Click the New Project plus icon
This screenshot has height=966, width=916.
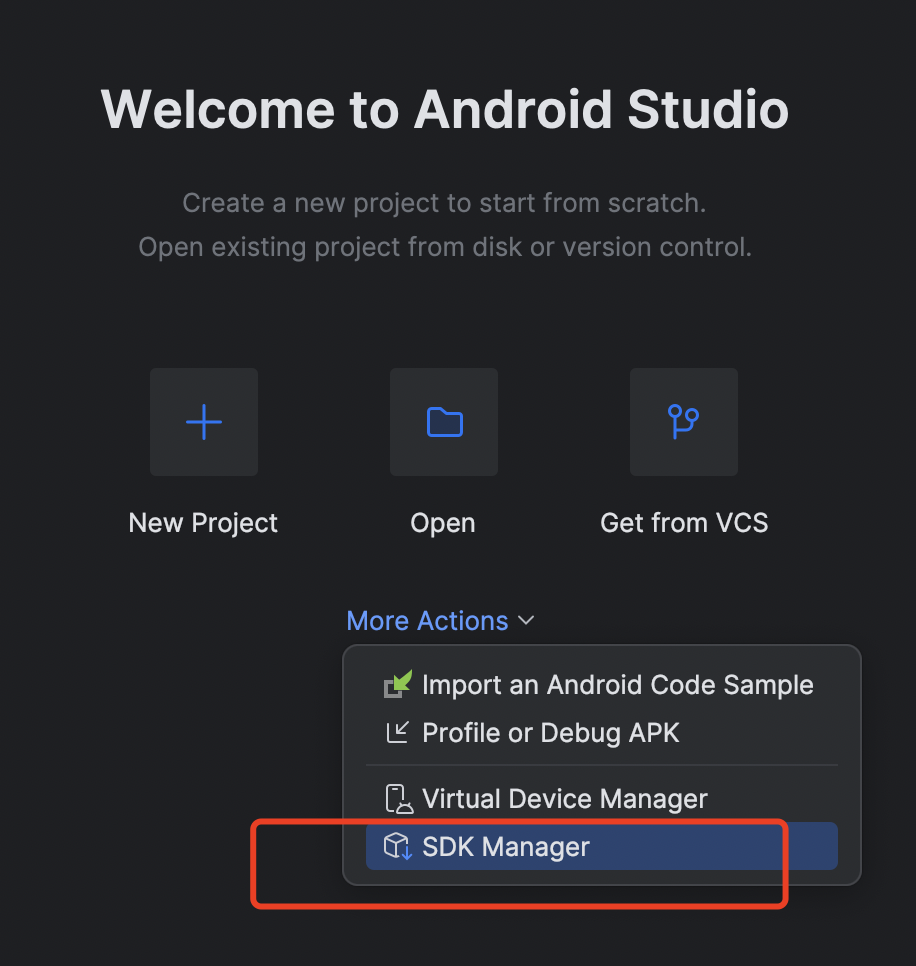pos(204,422)
